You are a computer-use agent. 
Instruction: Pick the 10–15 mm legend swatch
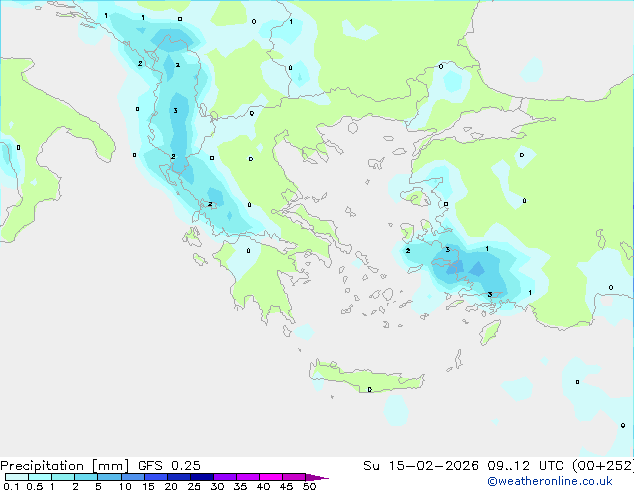pos(132,477)
